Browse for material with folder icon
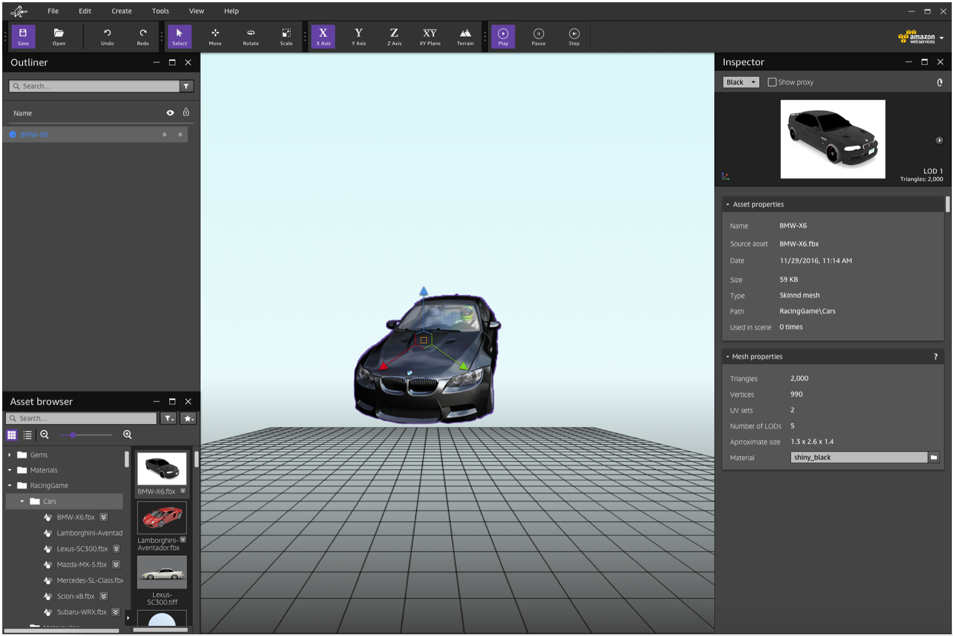Viewport: 953px width, 636px height. [x=934, y=457]
